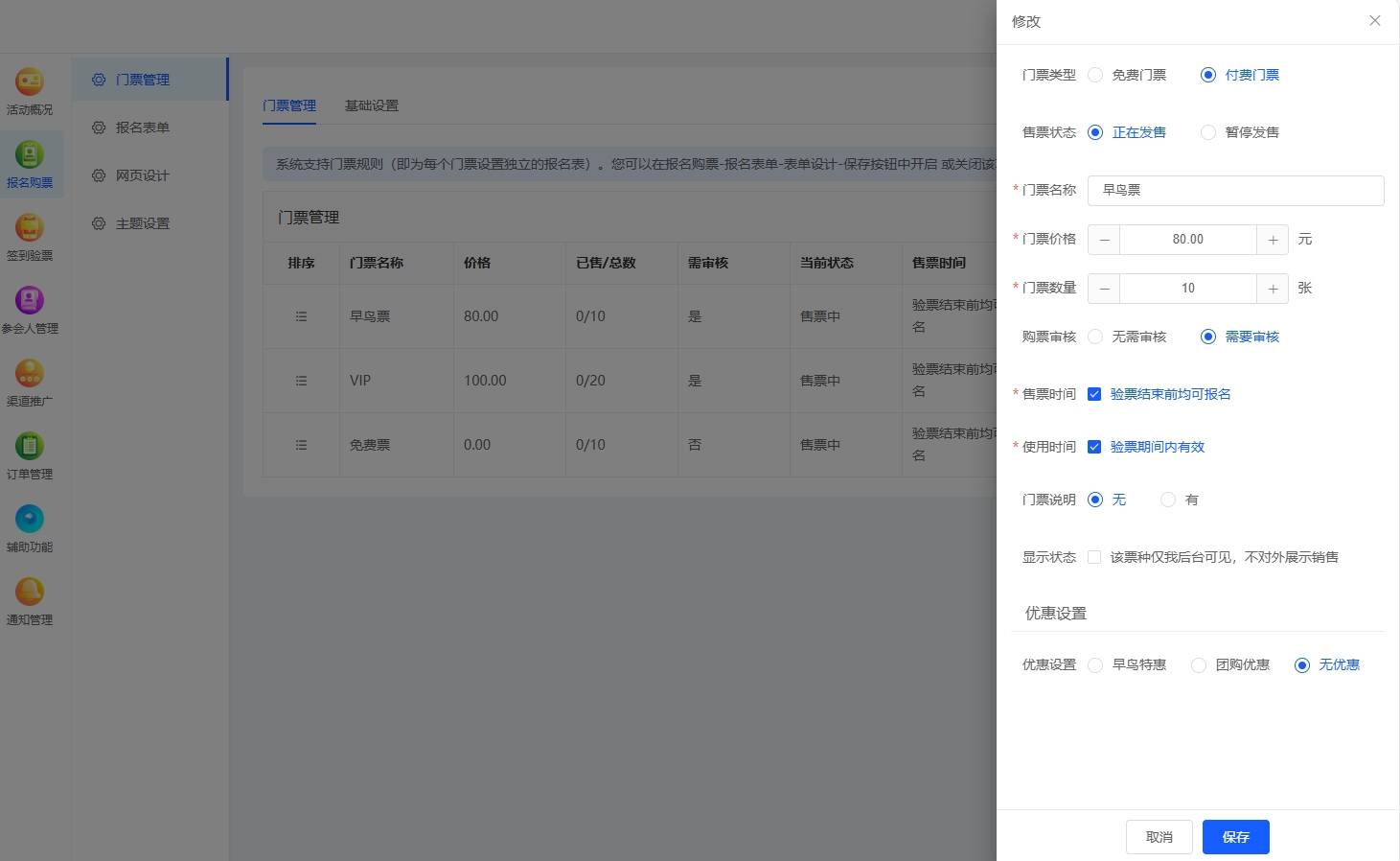Image resolution: width=1400 pixels, height=861 pixels.
Task: Decrease 门票价格 with minus button
Action: [1104, 240]
